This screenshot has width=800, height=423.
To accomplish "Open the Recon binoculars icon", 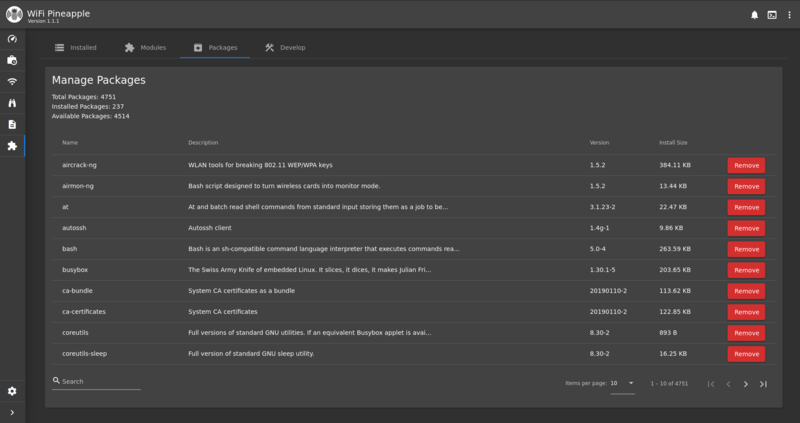I will click(x=12, y=103).
